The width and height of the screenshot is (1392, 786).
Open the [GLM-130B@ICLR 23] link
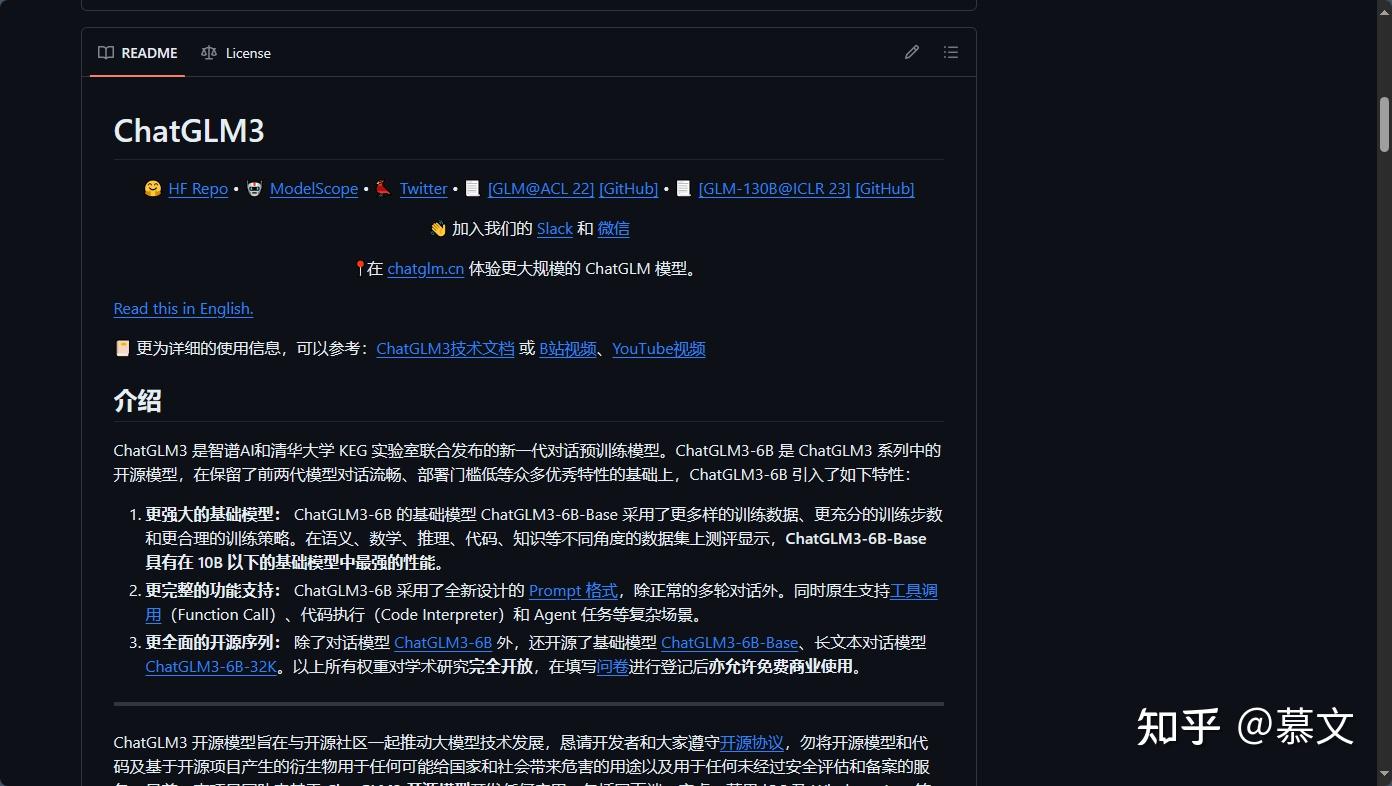pos(772,188)
